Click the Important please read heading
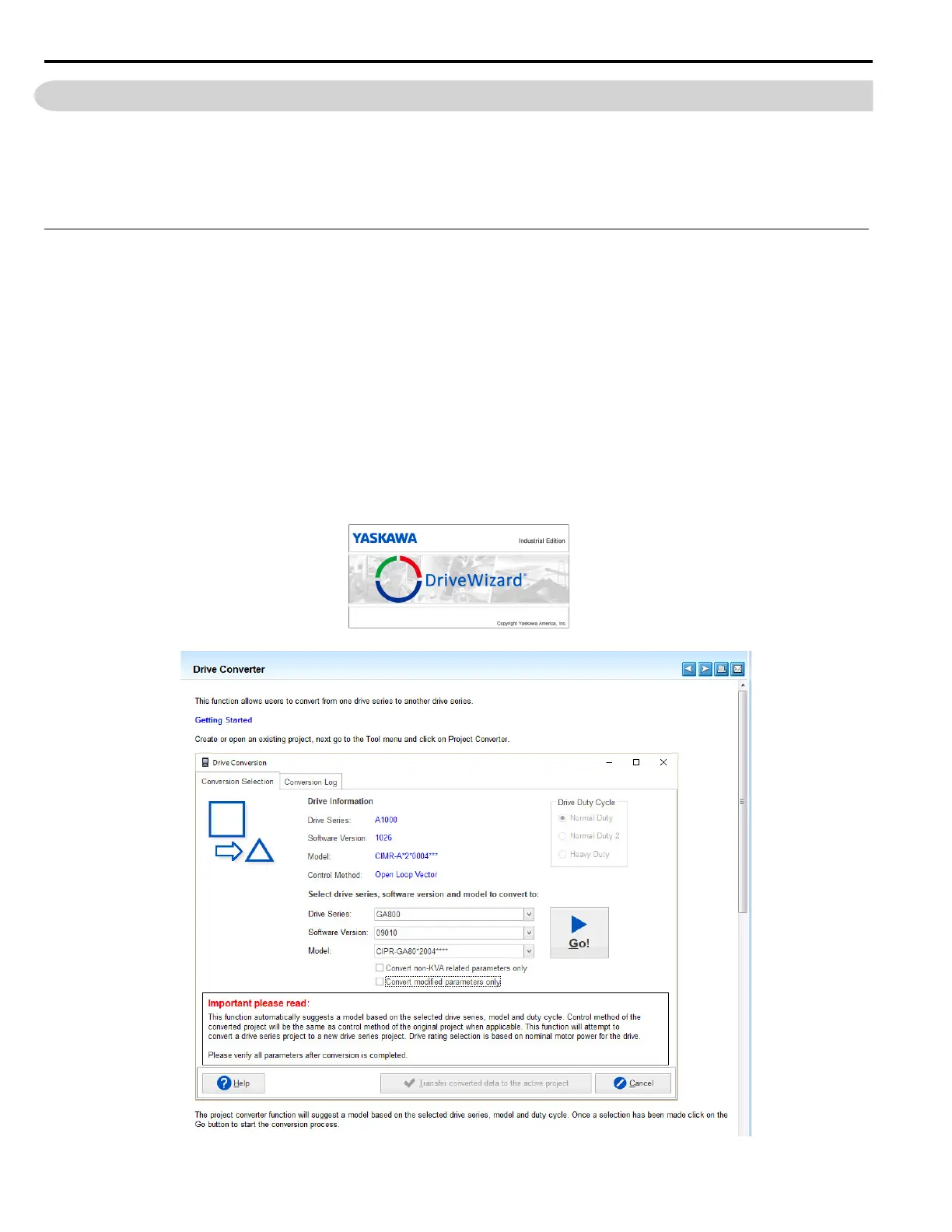Viewport: 952px width, 1232px height. point(258,1003)
